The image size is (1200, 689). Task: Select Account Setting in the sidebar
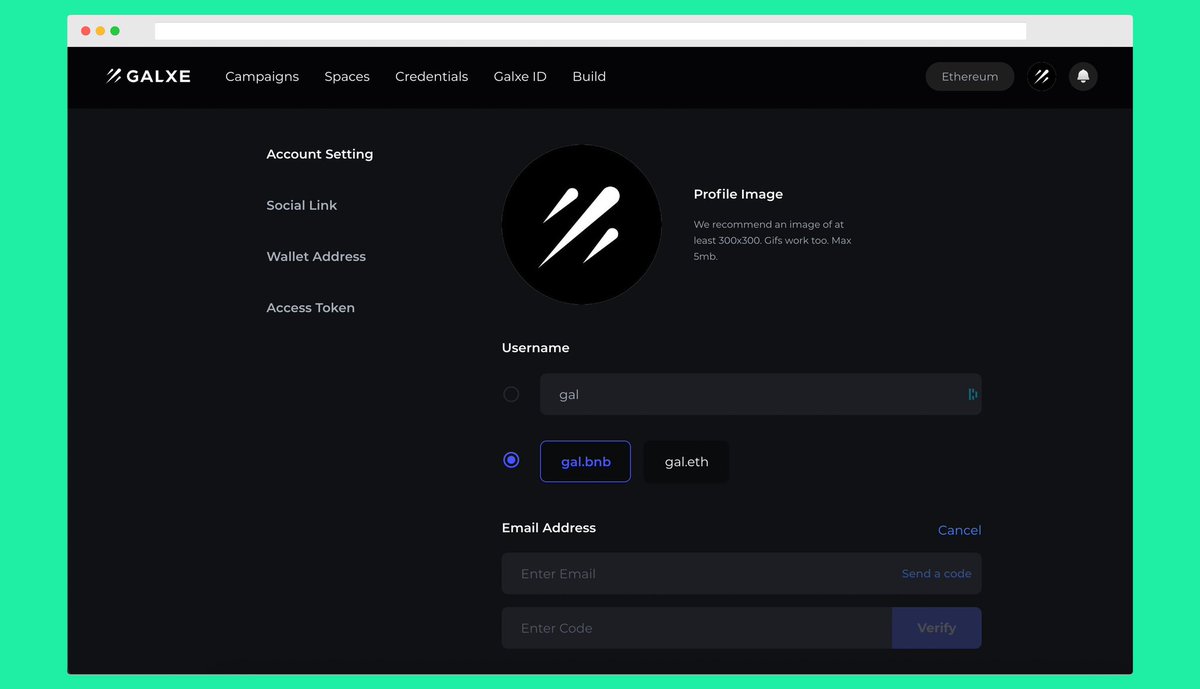[320, 154]
